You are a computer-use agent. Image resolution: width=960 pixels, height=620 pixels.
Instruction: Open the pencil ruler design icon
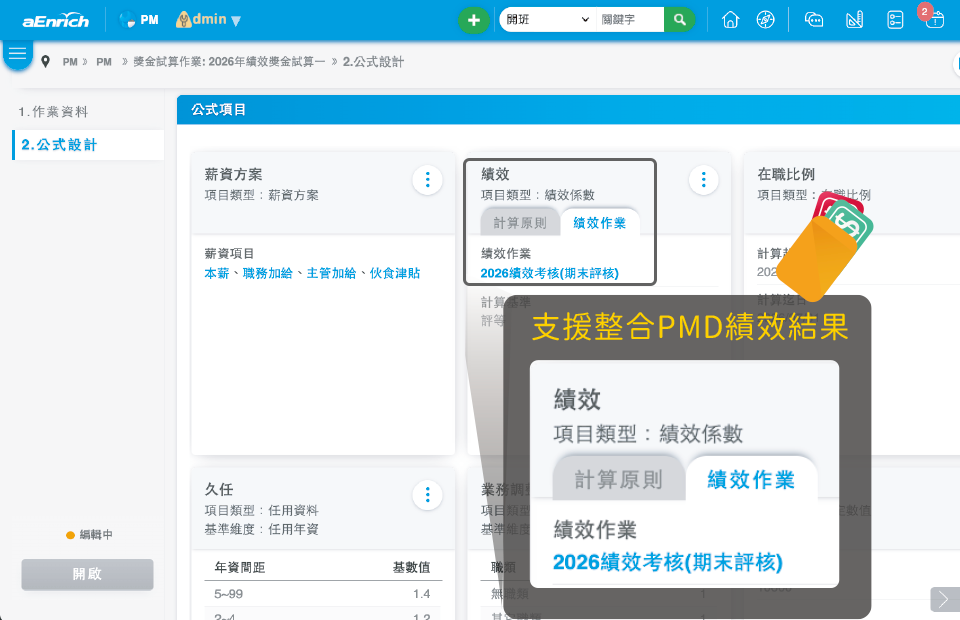click(855, 20)
